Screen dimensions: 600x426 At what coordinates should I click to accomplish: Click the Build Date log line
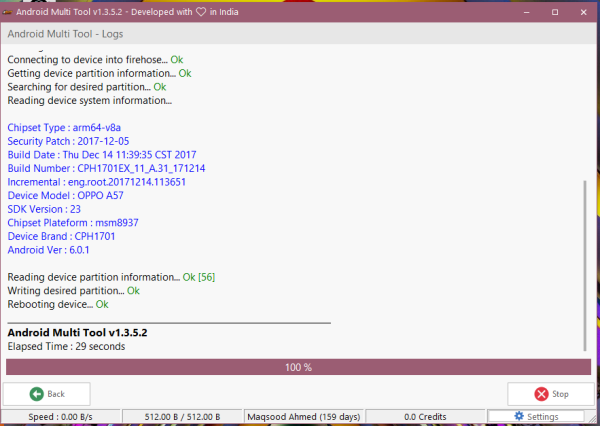point(102,155)
